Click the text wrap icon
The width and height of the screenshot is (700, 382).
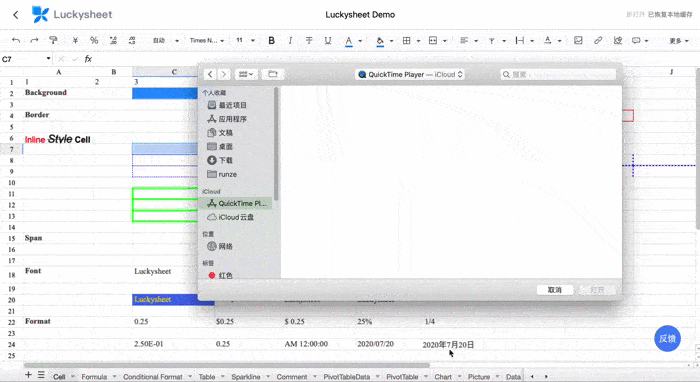[520, 41]
